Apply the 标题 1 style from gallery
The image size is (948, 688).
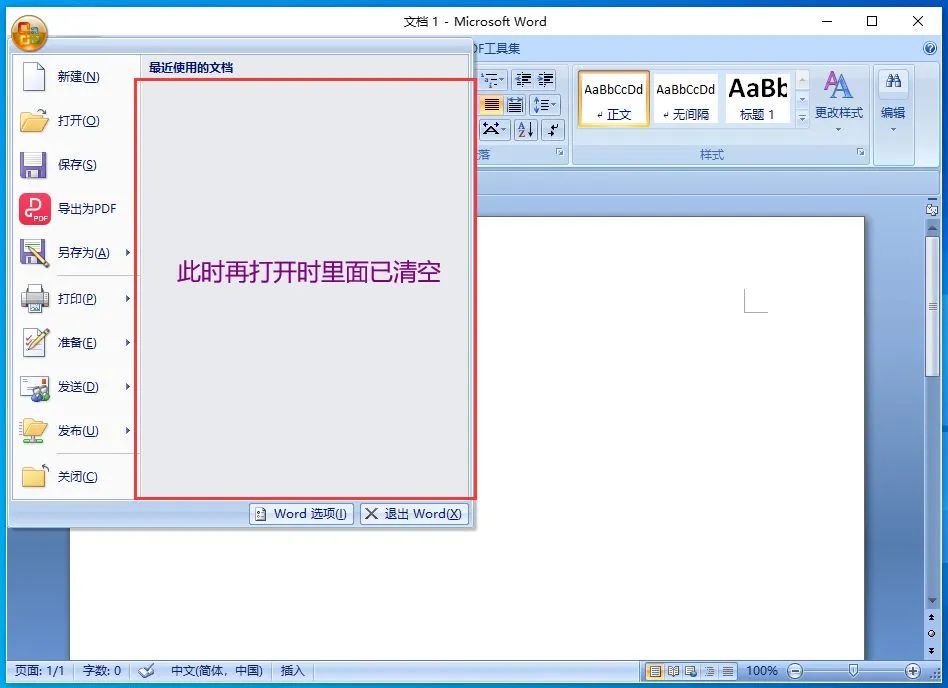click(x=757, y=97)
